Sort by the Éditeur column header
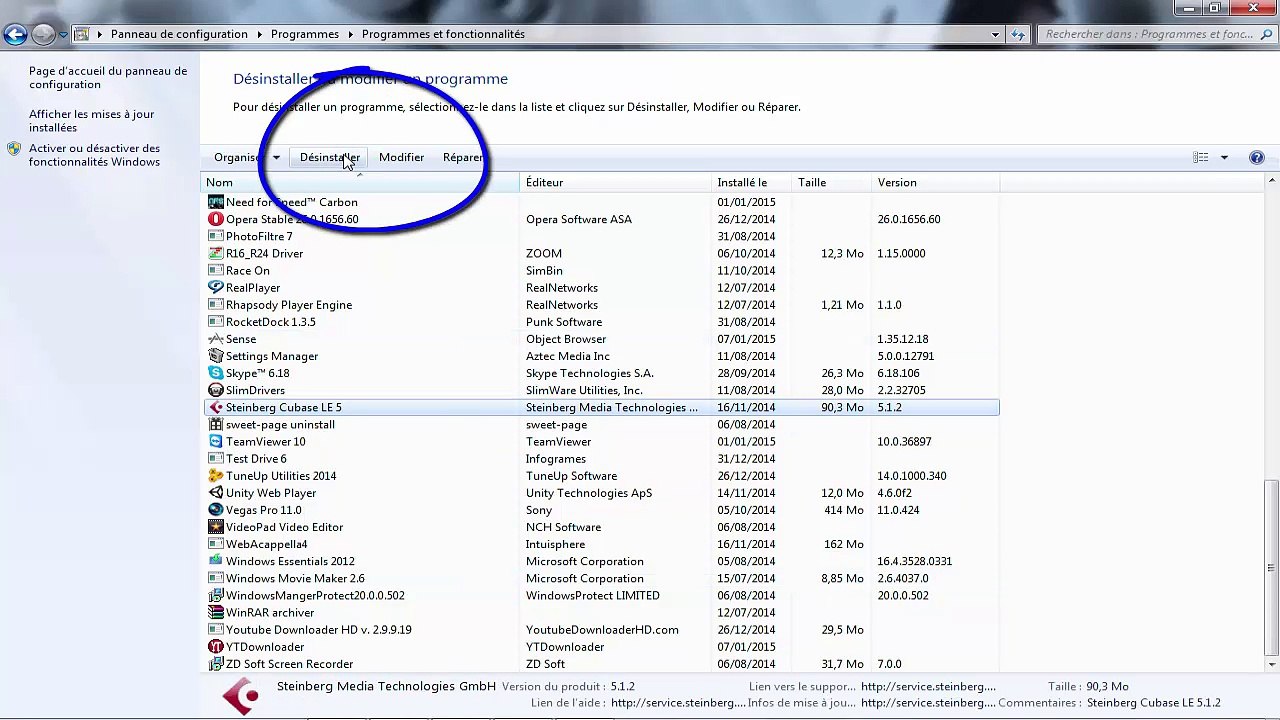Screen dimensions: 1280x720 615,182
